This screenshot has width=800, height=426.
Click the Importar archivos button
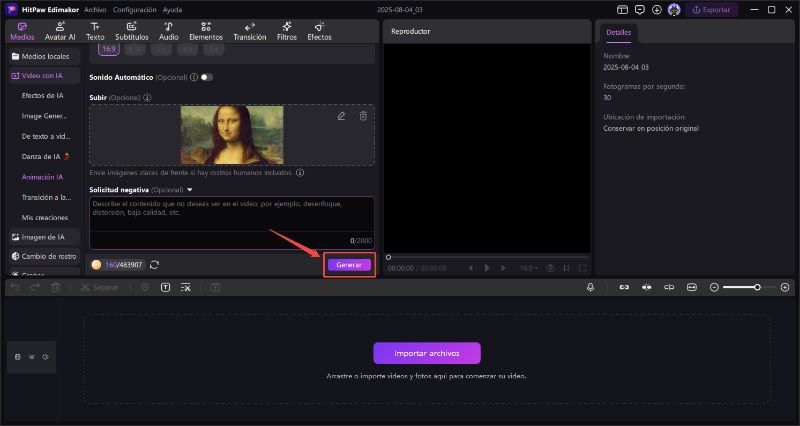coord(427,353)
